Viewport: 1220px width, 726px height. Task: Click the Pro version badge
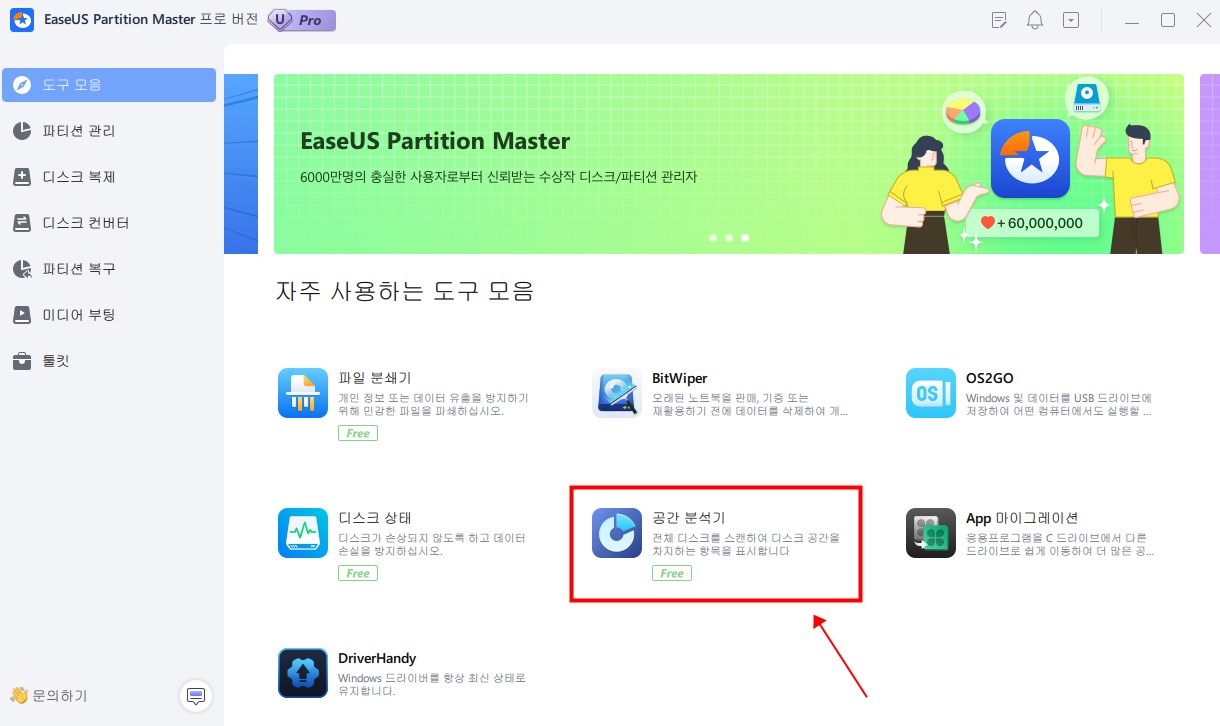pos(302,21)
